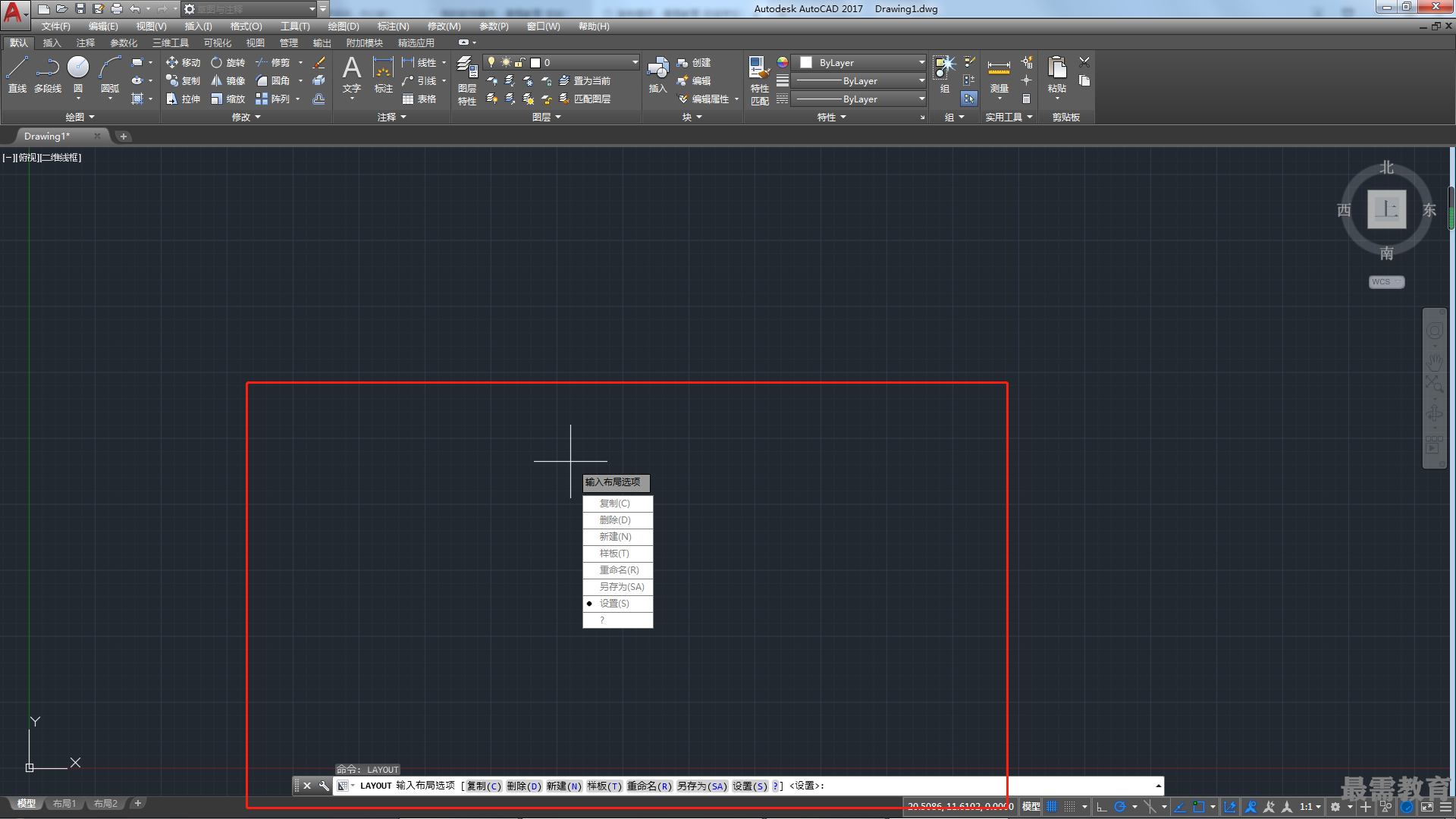Expand the 图层 panel
The width and height of the screenshot is (1456, 819).
546,117
